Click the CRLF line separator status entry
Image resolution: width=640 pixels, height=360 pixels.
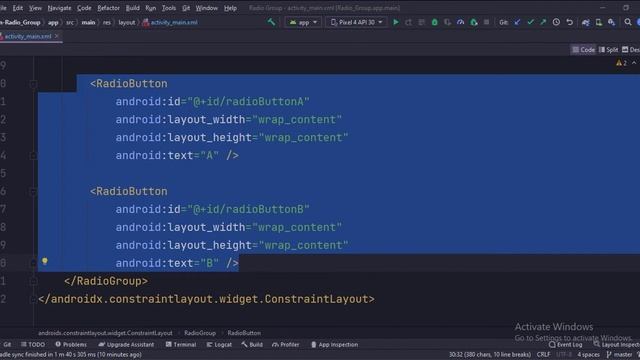pos(543,354)
